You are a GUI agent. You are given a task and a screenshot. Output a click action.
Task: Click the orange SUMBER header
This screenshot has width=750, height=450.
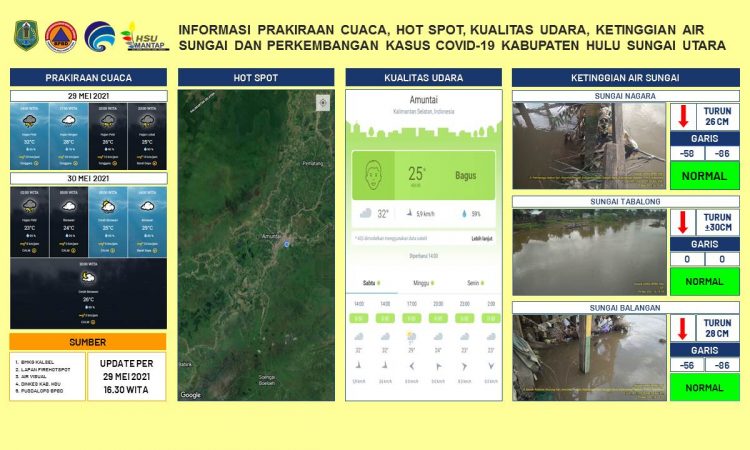point(88,341)
